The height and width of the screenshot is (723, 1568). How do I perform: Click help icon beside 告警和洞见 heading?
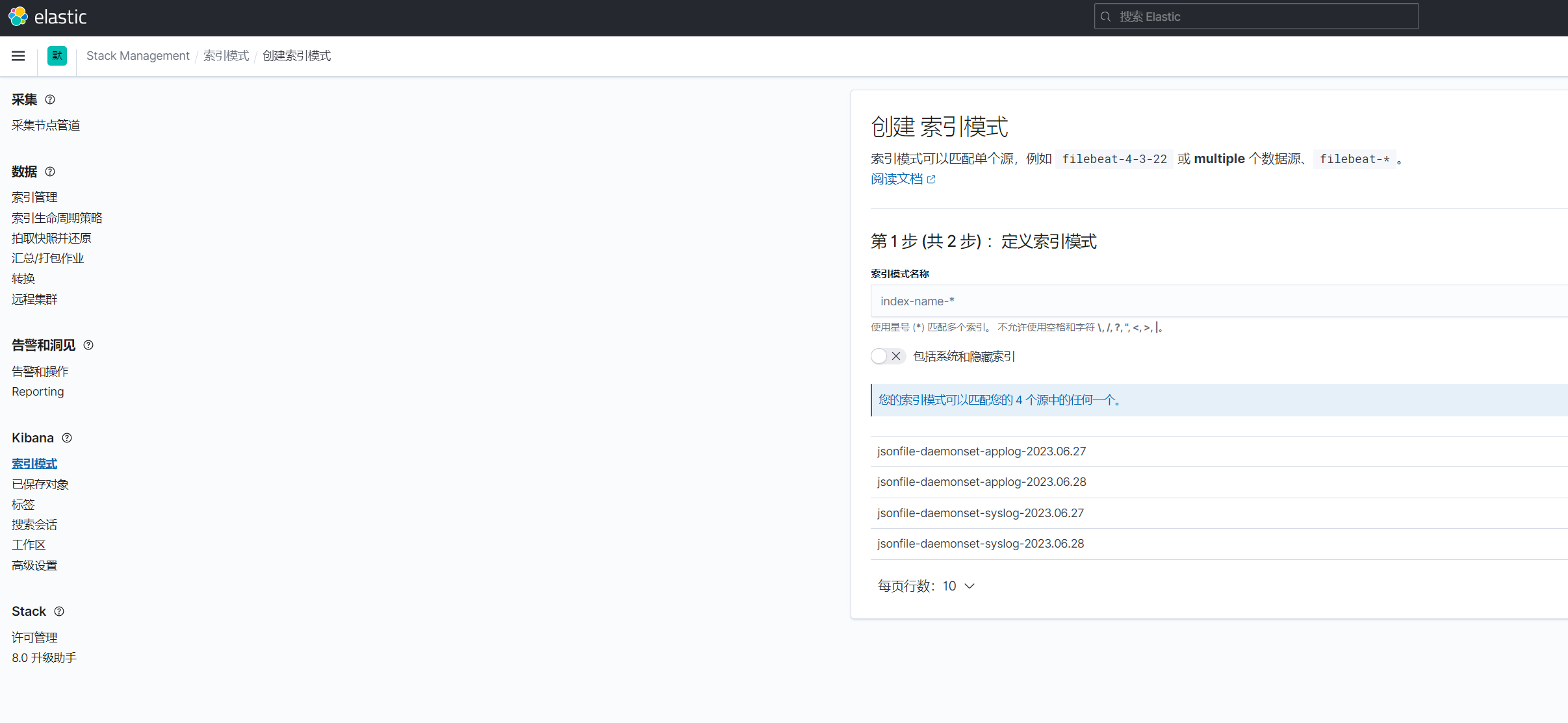point(88,345)
